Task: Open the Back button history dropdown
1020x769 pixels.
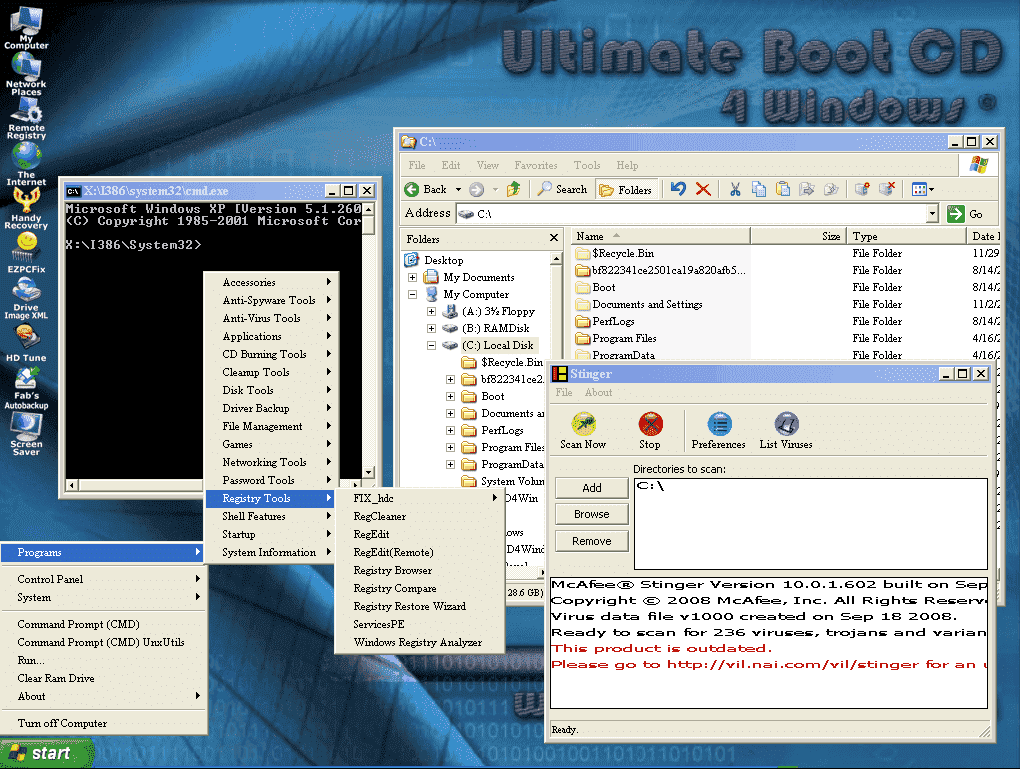Action: click(x=458, y=189)
